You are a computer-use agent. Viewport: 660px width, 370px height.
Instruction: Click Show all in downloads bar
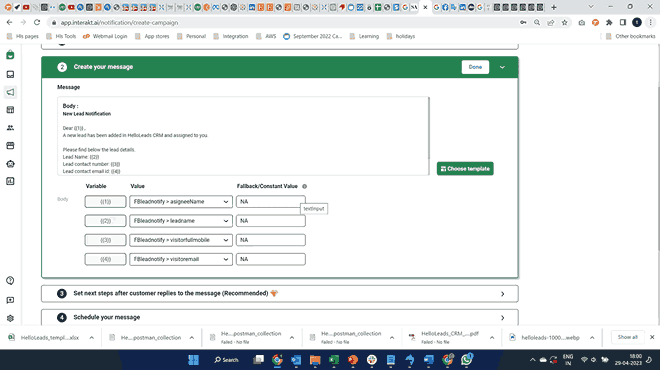pos(628,337)
